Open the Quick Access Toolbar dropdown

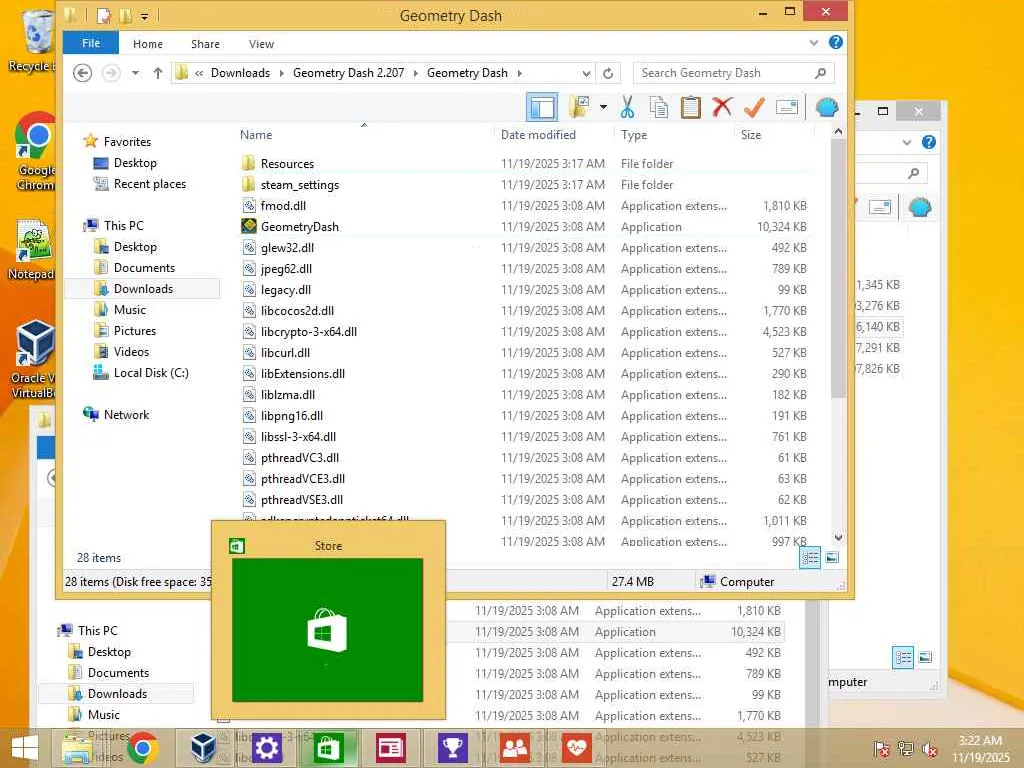point(144,16)
